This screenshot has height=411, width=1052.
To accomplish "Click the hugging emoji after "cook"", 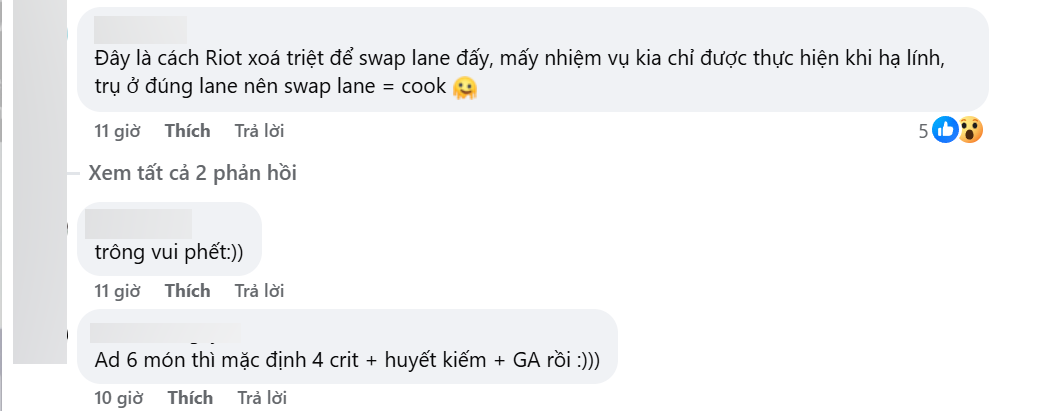I will (463, 88).
